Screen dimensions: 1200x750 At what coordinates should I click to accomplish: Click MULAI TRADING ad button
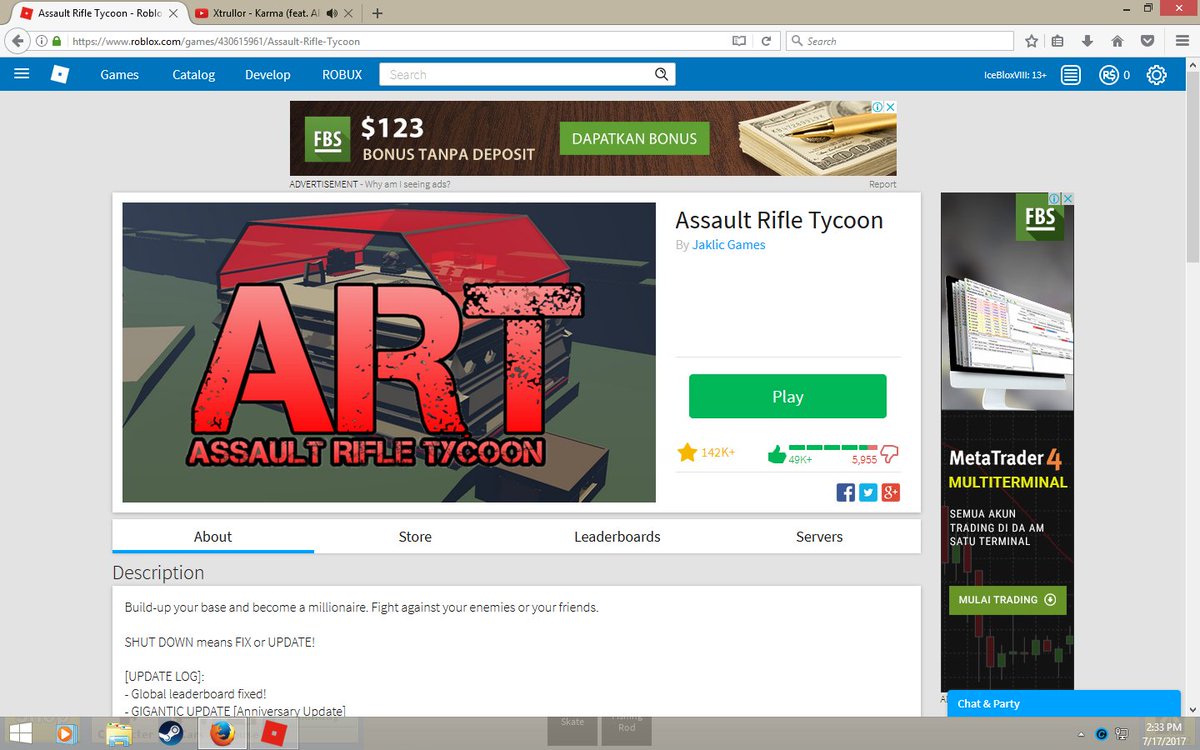pos(1007,600)
